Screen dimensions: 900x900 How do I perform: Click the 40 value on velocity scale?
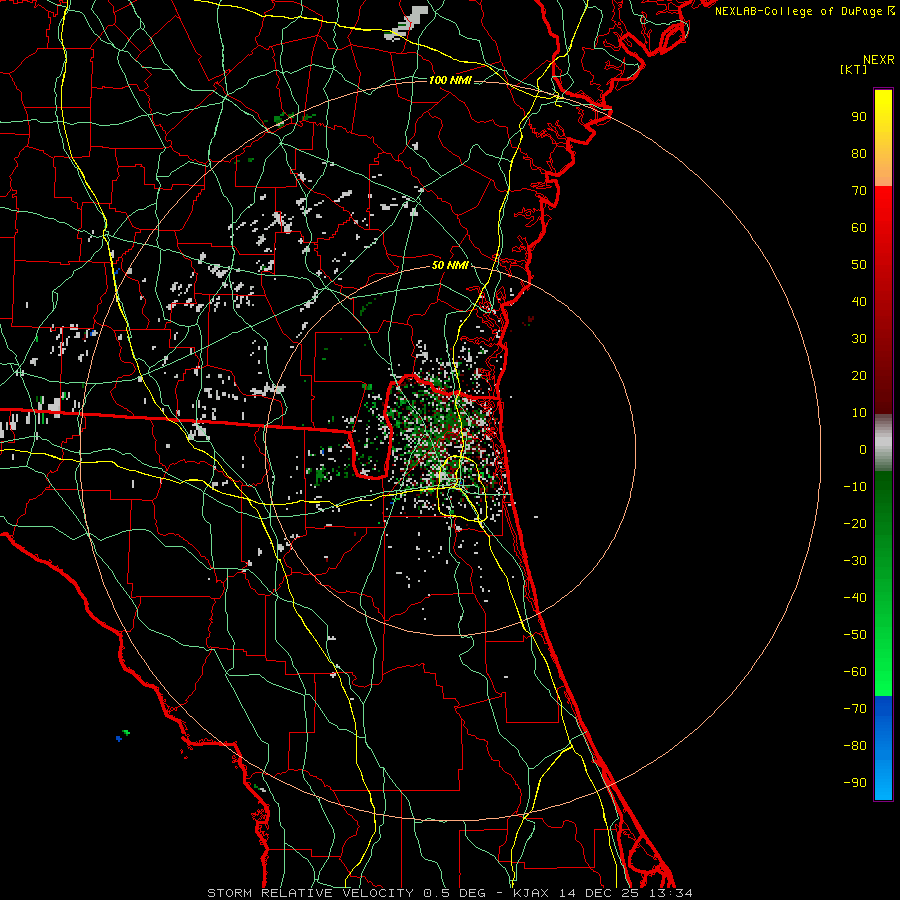(x=859, y=302)
